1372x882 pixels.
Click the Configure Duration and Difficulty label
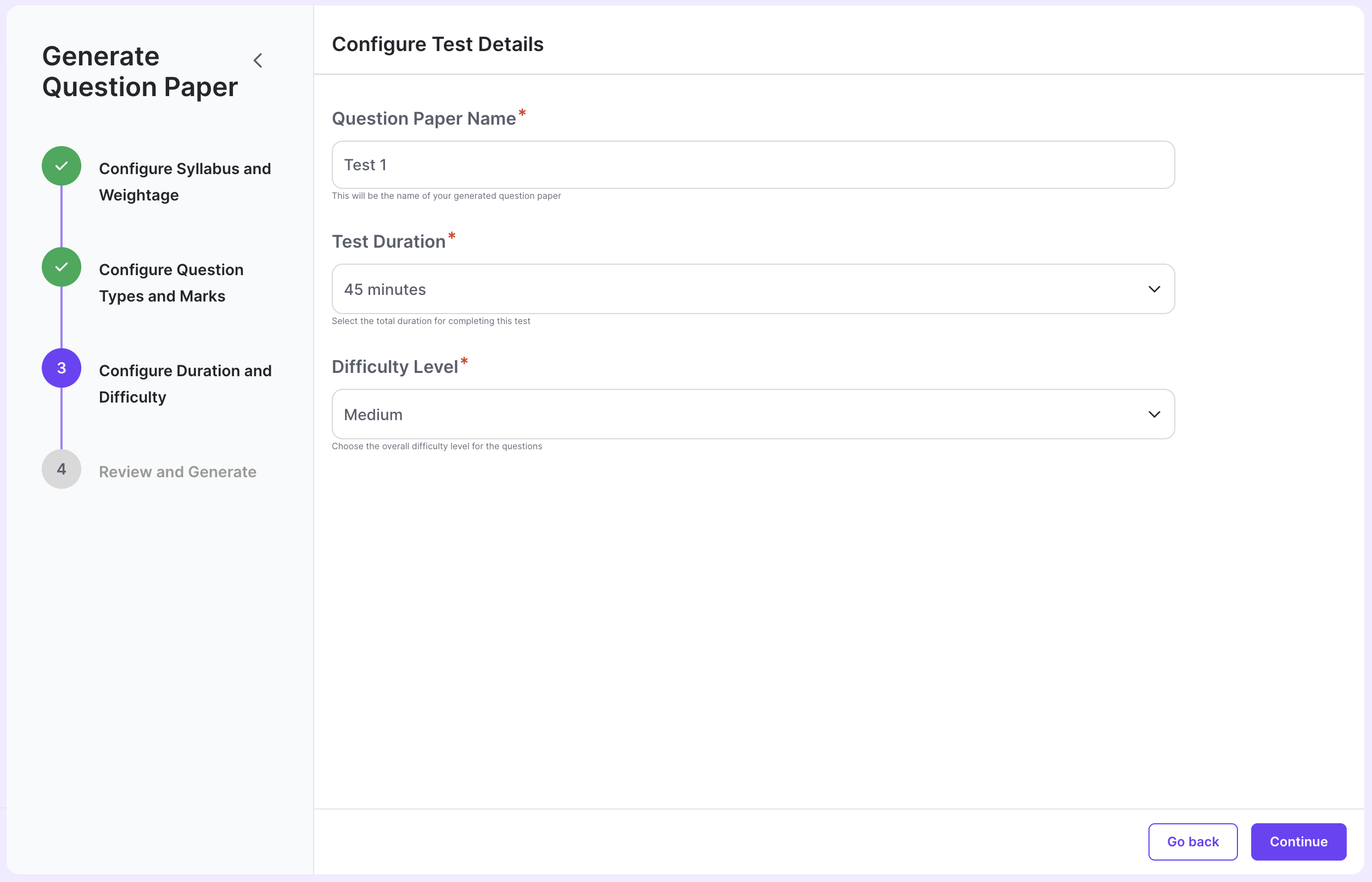(x=185, y=384)
